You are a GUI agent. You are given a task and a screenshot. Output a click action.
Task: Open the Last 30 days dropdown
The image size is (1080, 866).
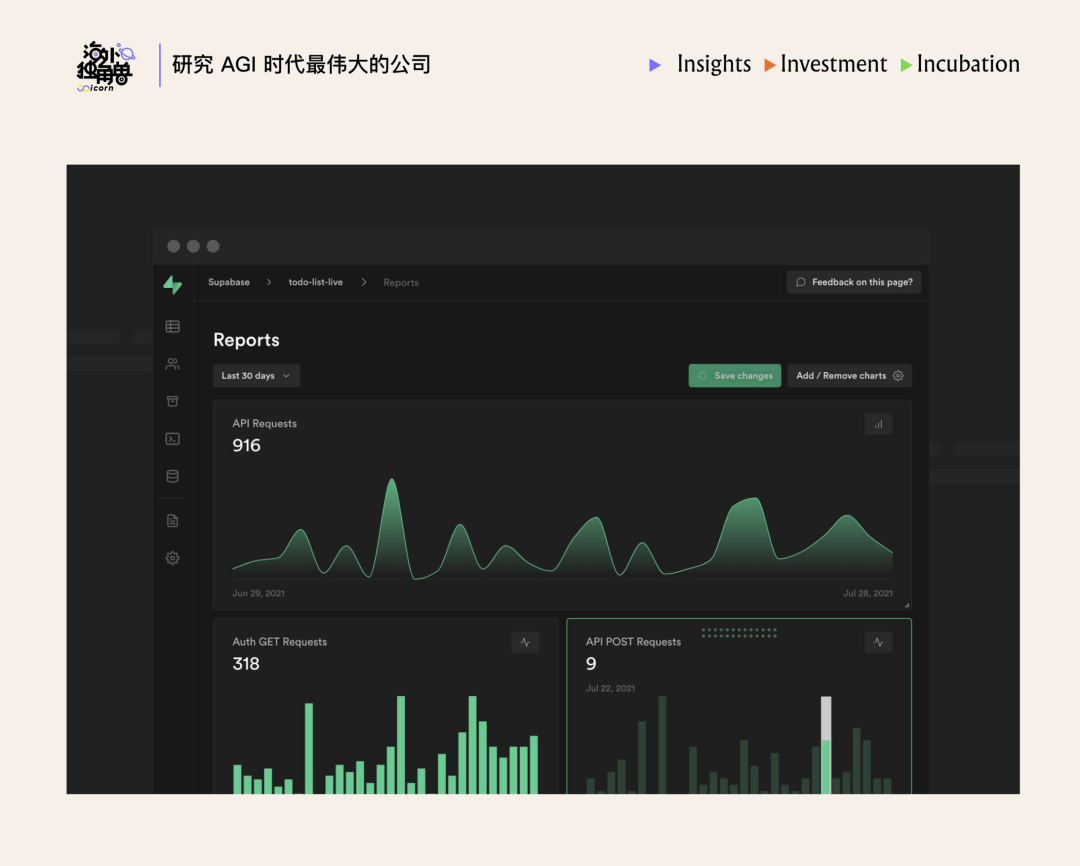point(256,375)
